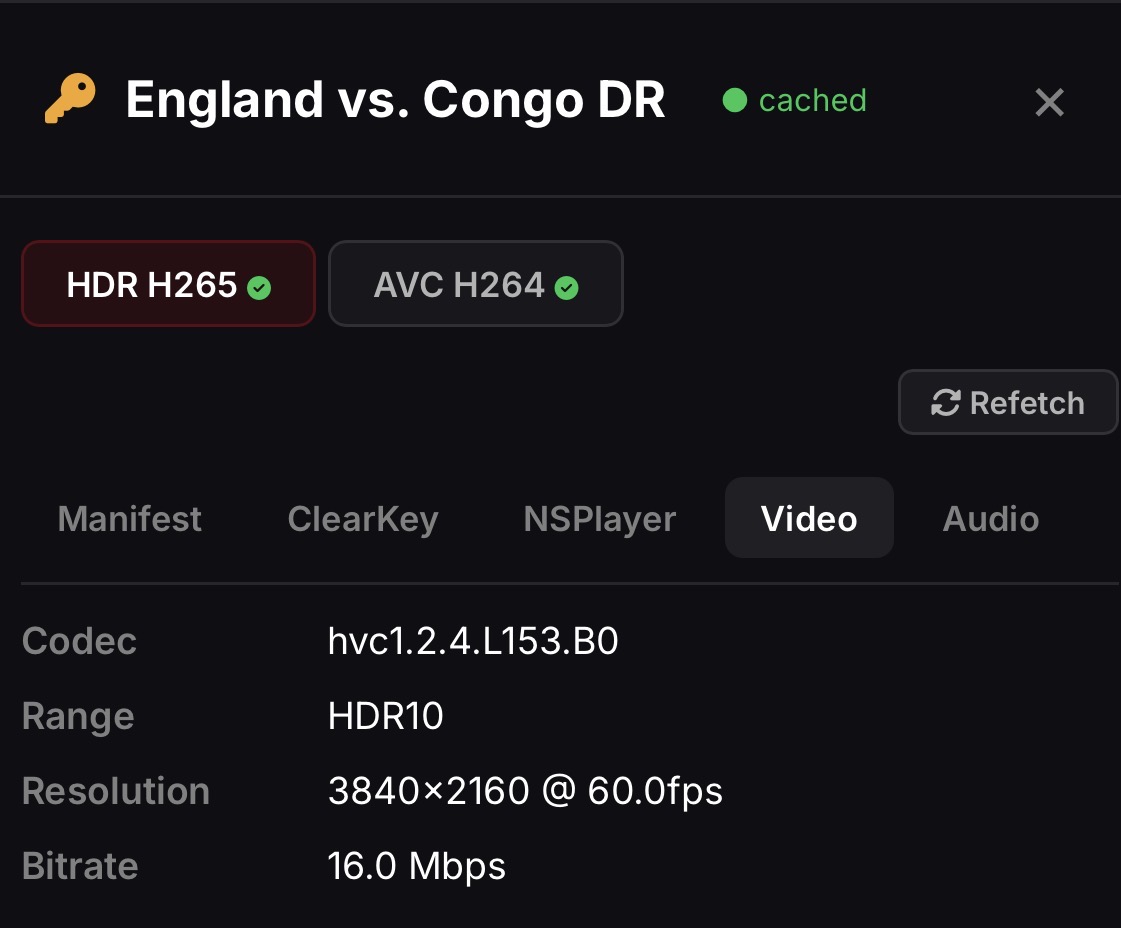Click the Refetch button
The image size is (1121, 928).
click(x=1007, y=403)
